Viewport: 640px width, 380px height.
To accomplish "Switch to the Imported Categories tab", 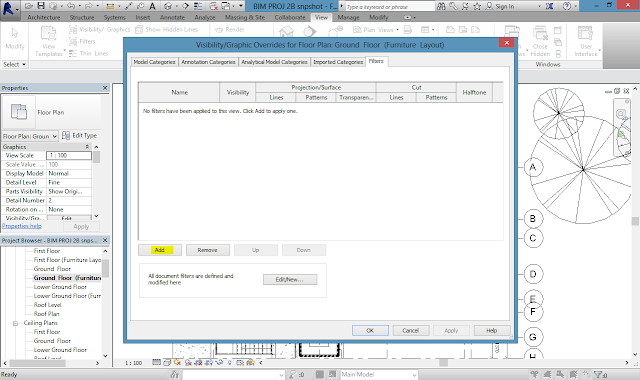I will pyautogui.click(x=338, y=62).
